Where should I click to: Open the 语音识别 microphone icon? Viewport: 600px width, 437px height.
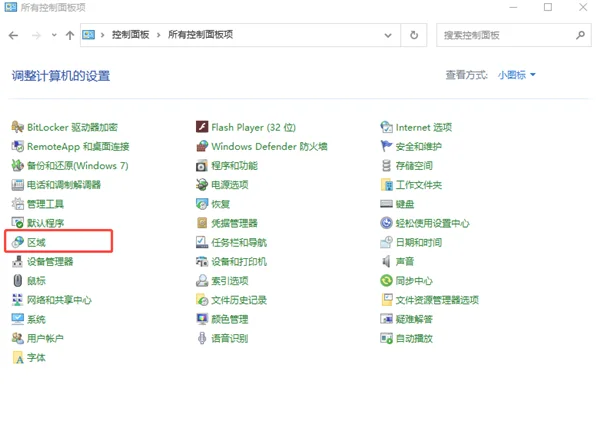pyautogui.click(x=202, y=339)
